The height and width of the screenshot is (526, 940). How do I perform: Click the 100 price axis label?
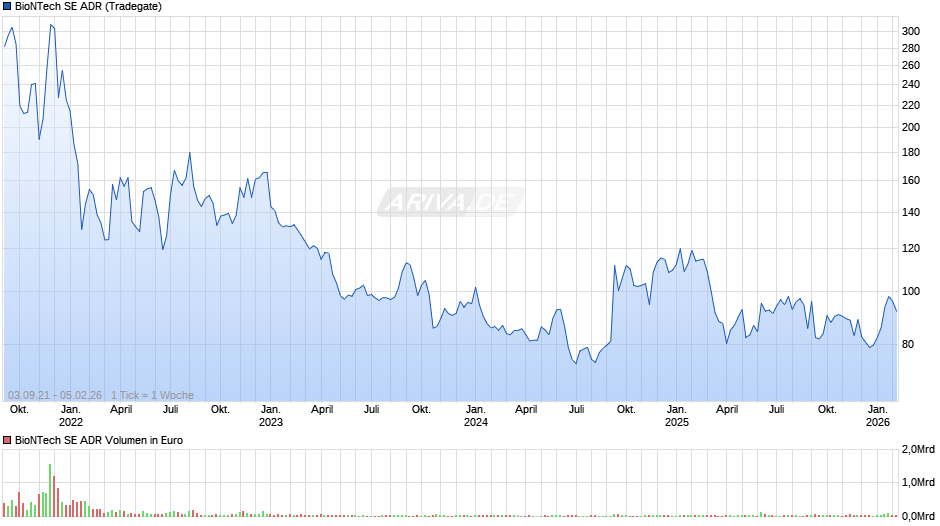(x=911, y=291)
